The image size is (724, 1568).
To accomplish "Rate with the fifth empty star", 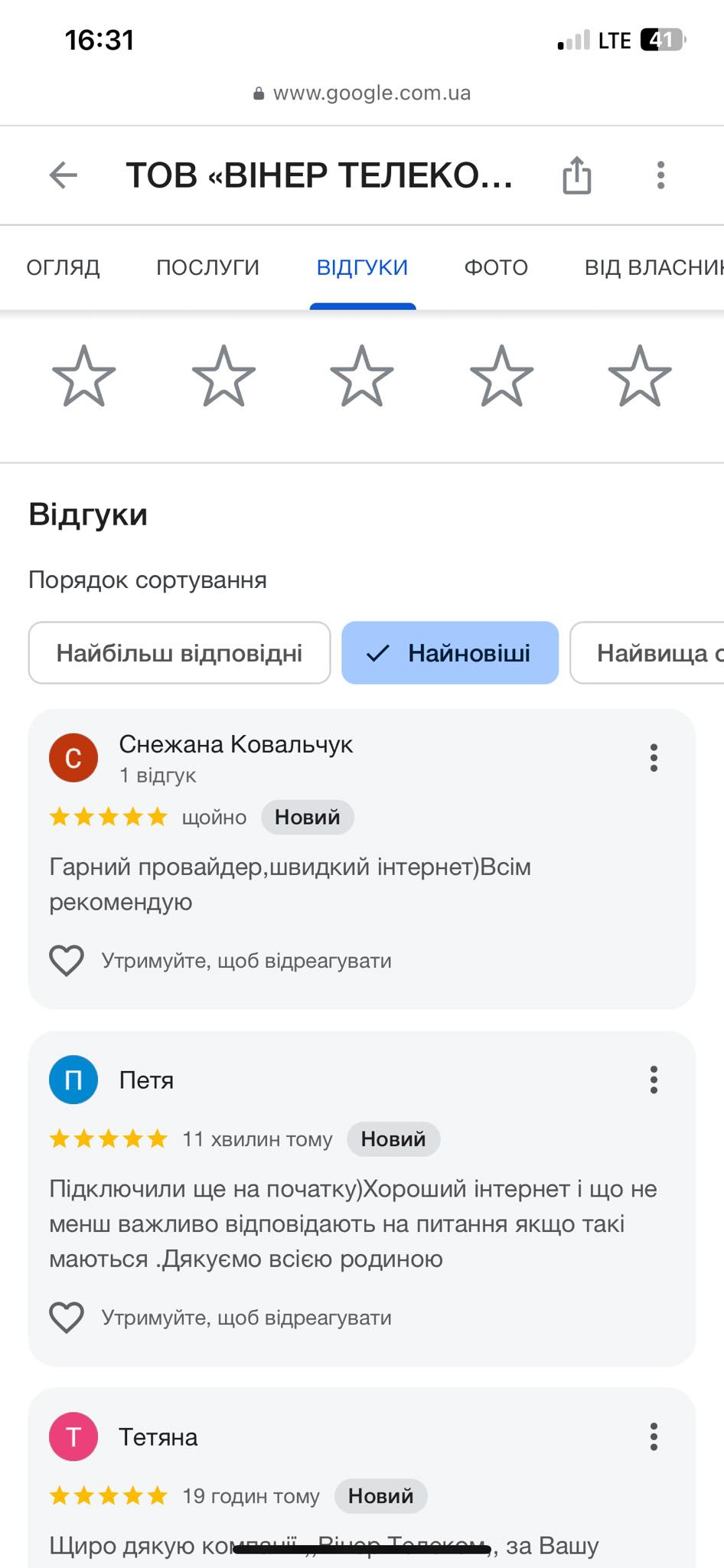I will 640,376.
